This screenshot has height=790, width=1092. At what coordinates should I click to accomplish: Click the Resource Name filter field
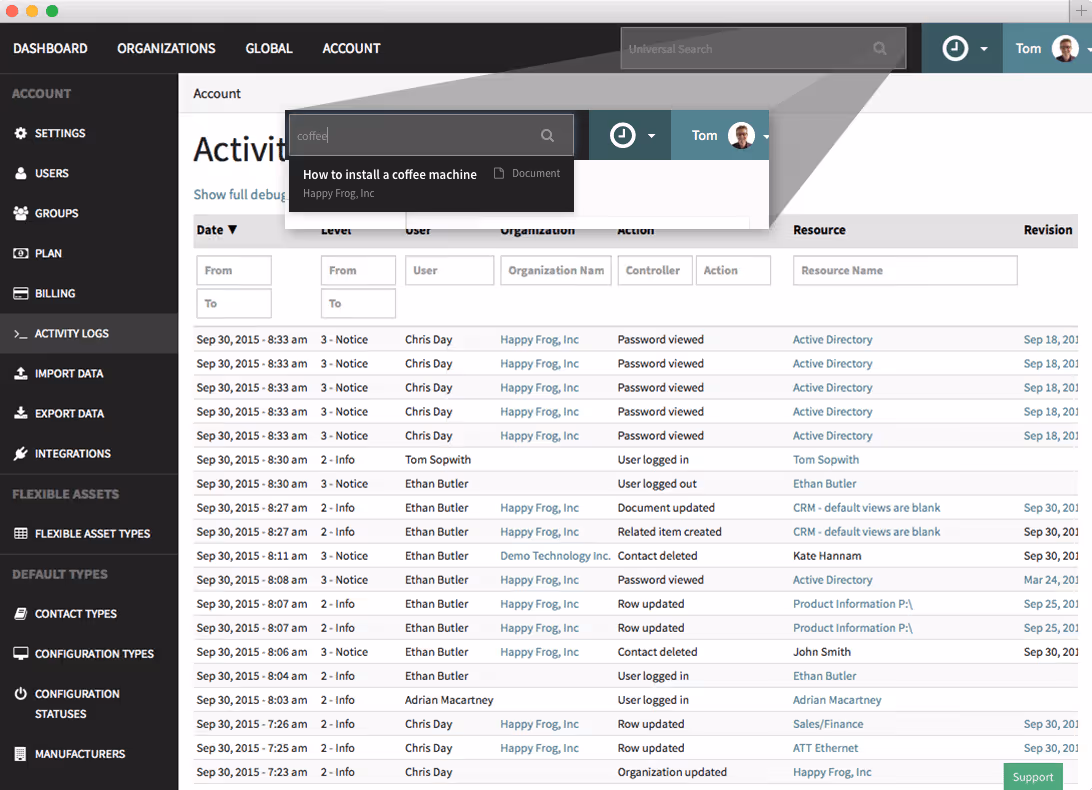[x=905, y=270]
